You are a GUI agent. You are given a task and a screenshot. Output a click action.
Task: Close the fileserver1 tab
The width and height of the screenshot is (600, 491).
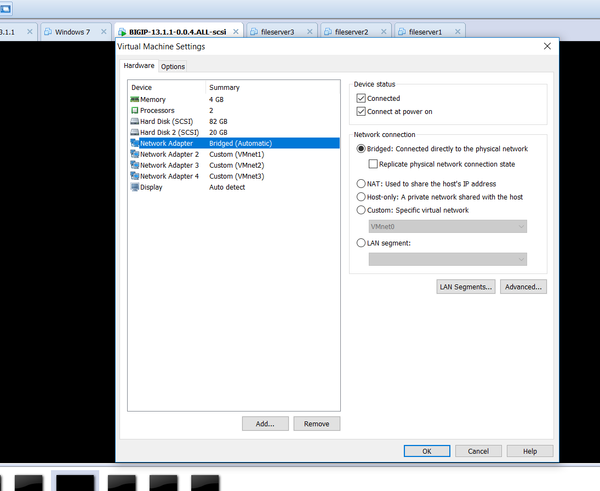[x=457, y=32]
